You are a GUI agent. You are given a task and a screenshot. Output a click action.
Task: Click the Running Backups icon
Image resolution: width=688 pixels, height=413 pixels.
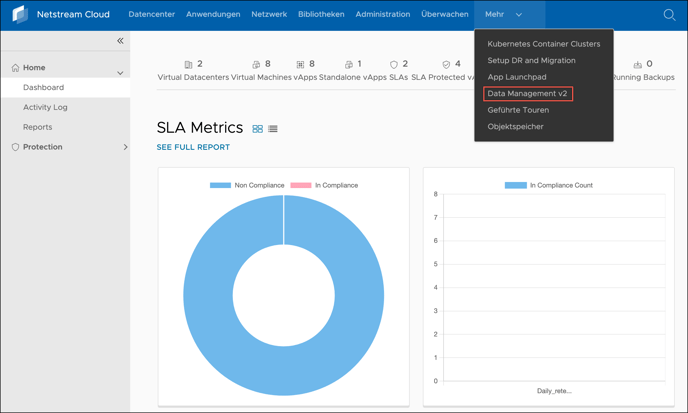[638, 65]
